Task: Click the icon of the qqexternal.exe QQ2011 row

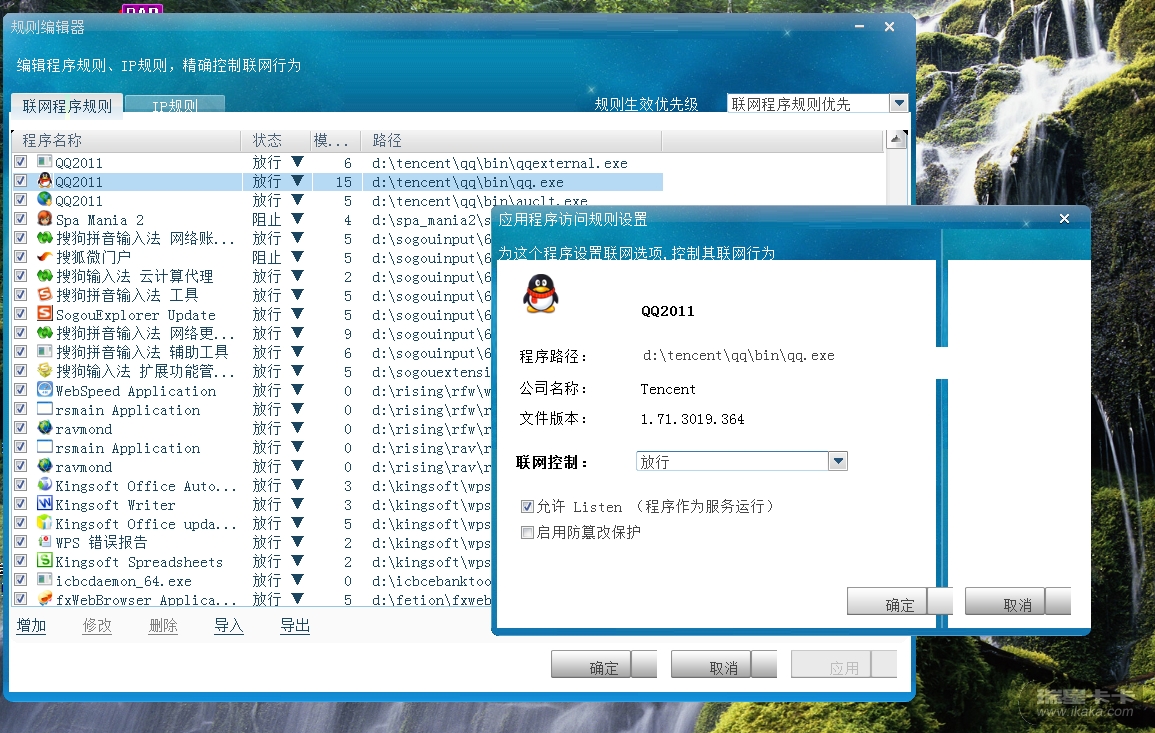Action: click(44, 161)
